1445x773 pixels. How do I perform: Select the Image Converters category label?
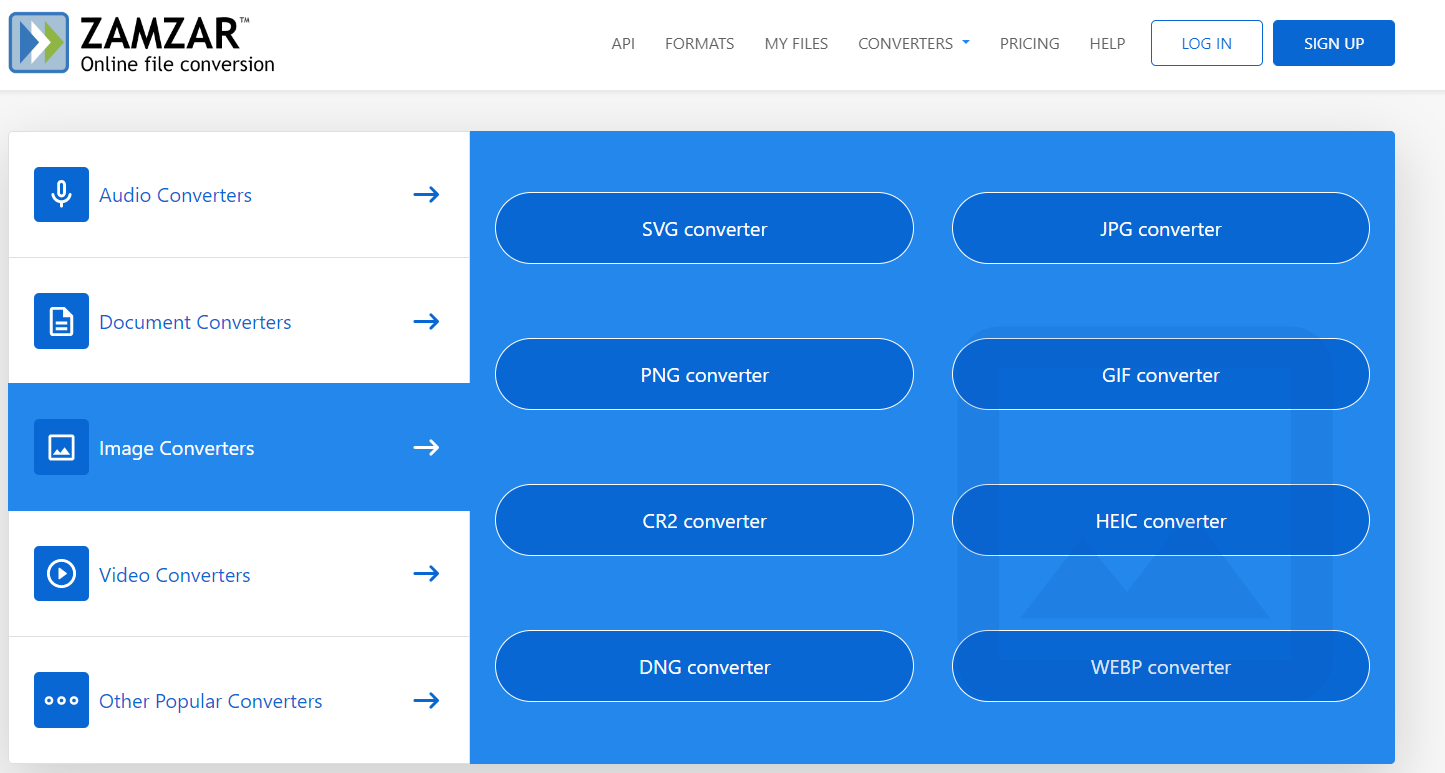[x=176, y=448]
